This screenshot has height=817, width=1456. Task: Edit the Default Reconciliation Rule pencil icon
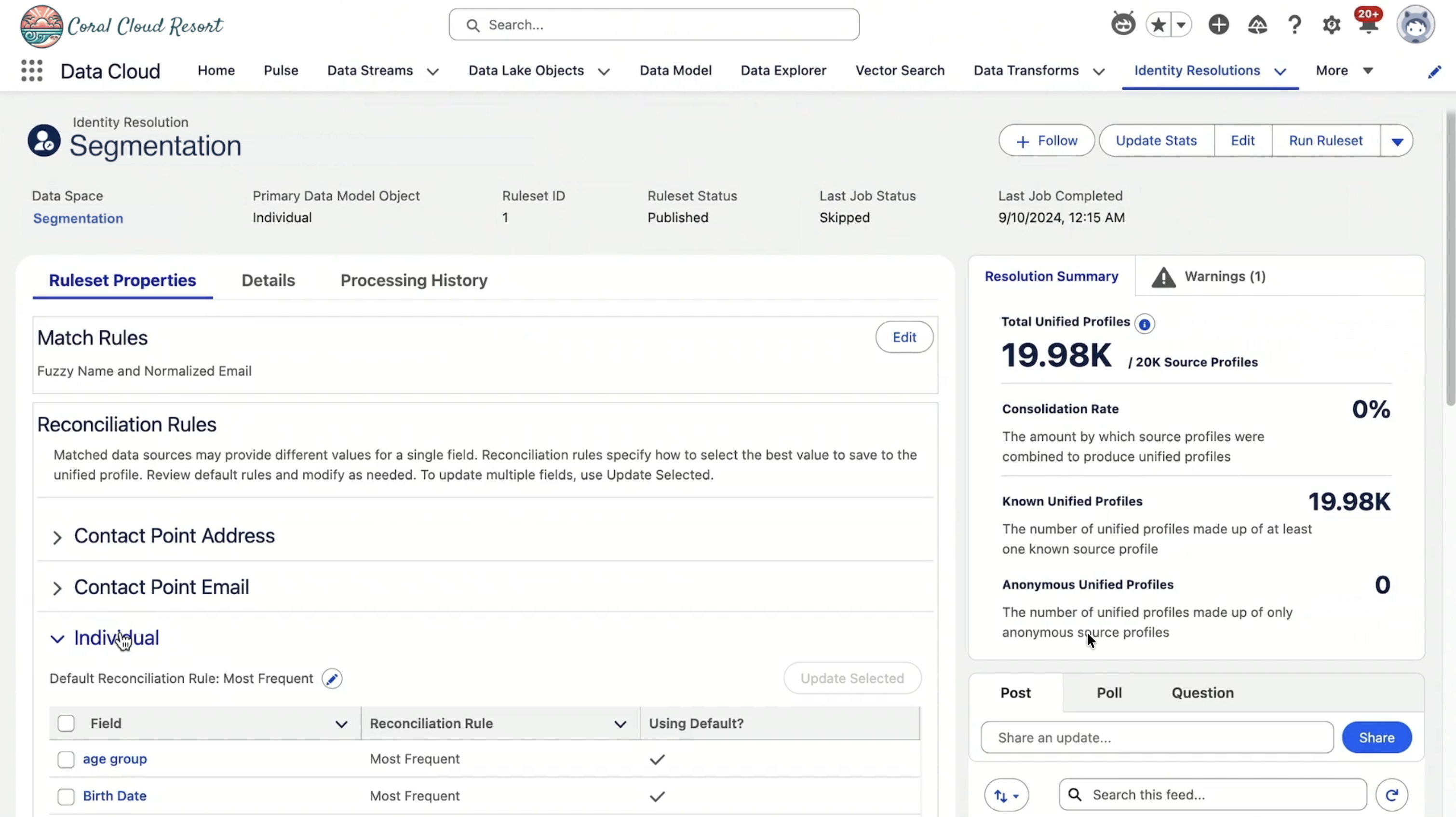pos(332,679)
